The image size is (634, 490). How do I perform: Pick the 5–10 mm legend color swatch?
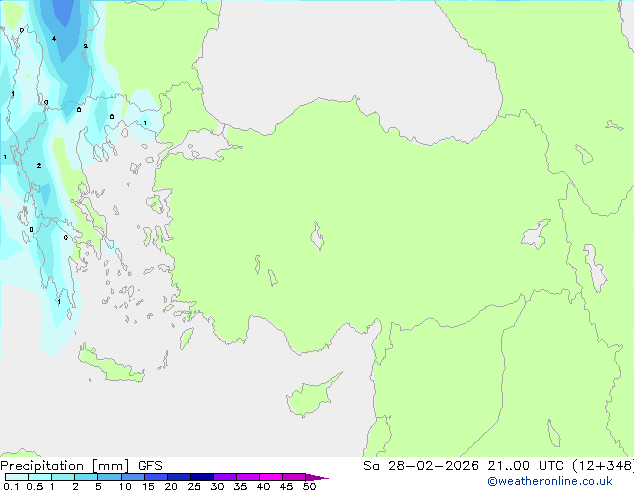point(109,477)
